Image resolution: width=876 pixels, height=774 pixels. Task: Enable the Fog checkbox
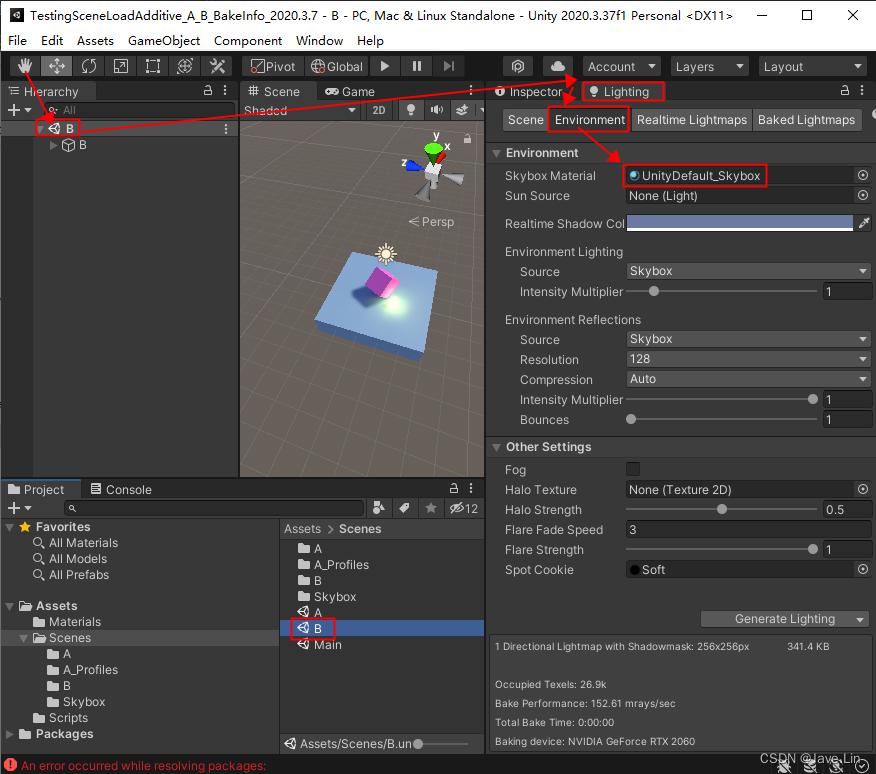(x=635, y=468)
